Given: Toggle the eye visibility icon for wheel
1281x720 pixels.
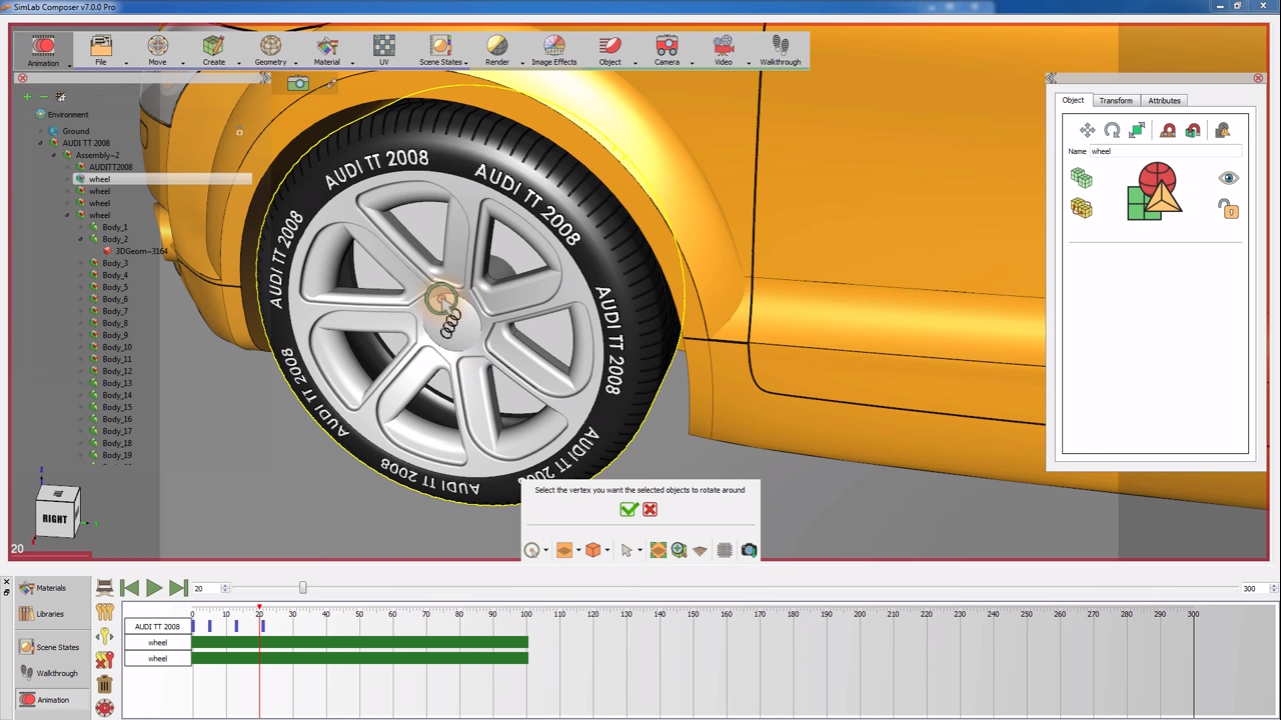Looking at the screenshot, I should click(1228, 178).
